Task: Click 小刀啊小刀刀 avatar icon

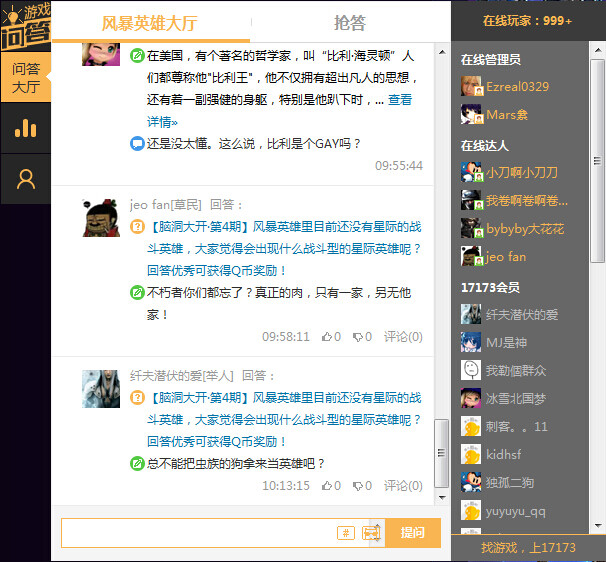Action: point(472,172)
